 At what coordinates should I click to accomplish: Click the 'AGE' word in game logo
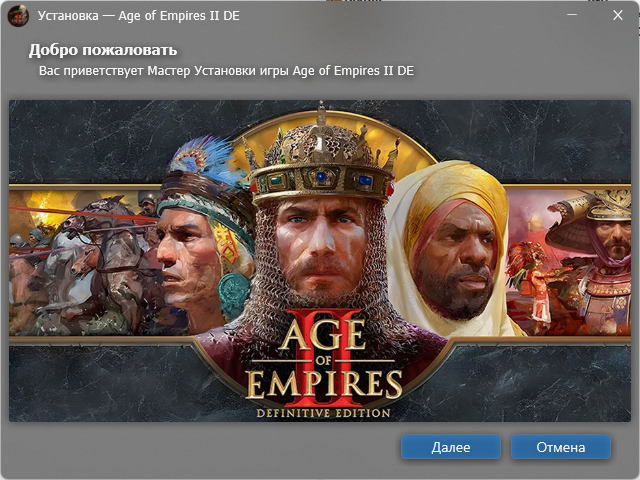[321, 334]
